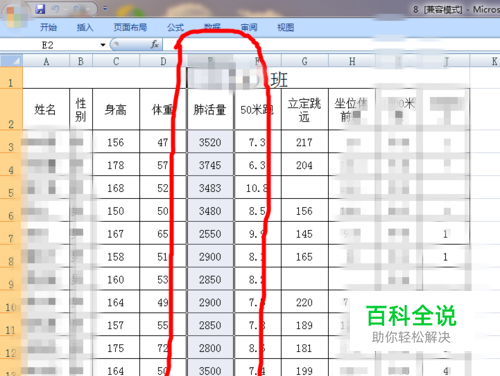Select column G header
This screenshot has height=376, width=500.
coord(305,61)
